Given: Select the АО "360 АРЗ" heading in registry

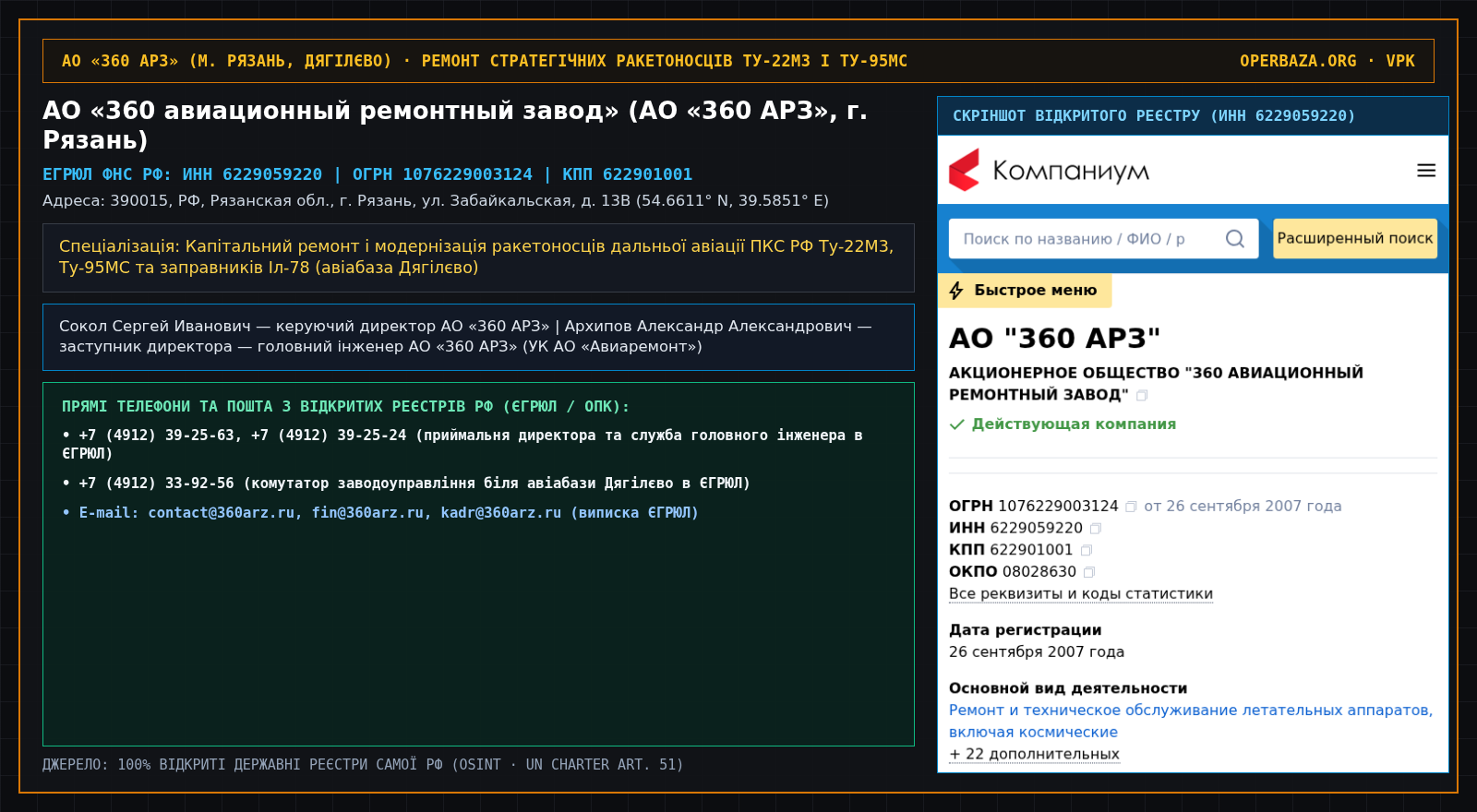Looking at the screenshot, I should coord(1054,339).
